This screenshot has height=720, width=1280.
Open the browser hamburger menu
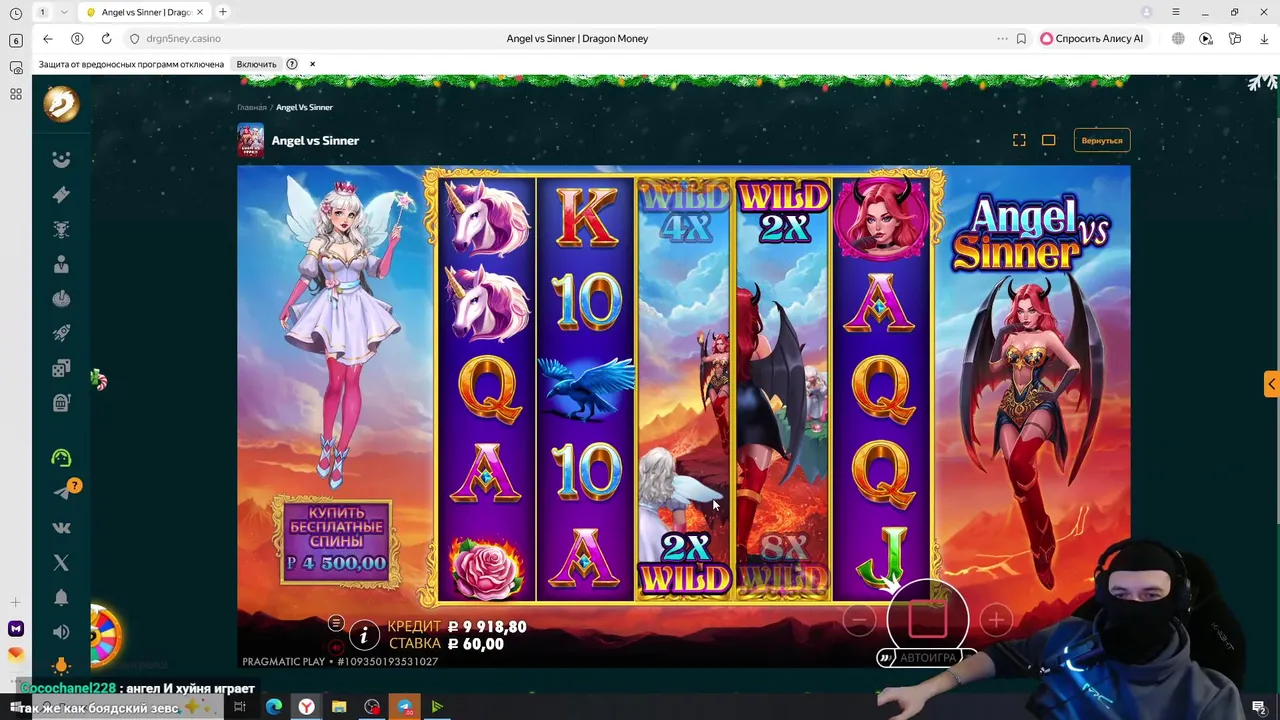pos(1176,12)
